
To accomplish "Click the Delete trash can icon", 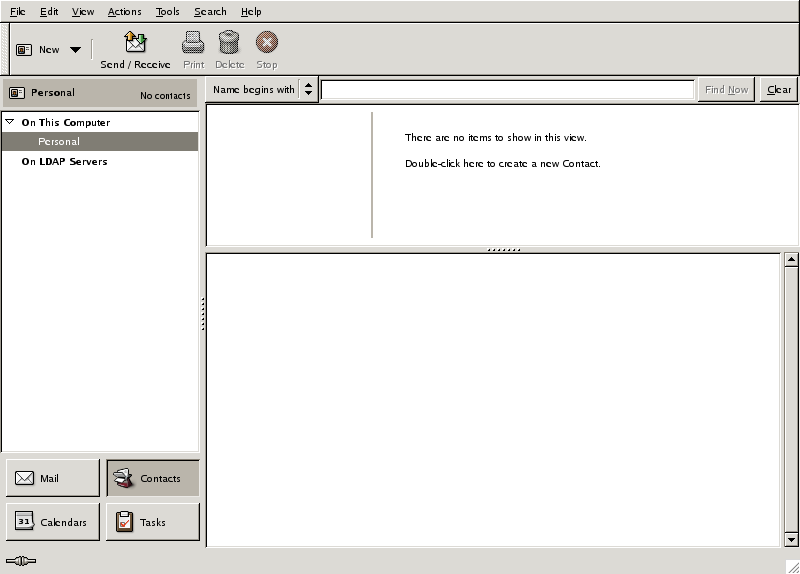I will point(229,43).
